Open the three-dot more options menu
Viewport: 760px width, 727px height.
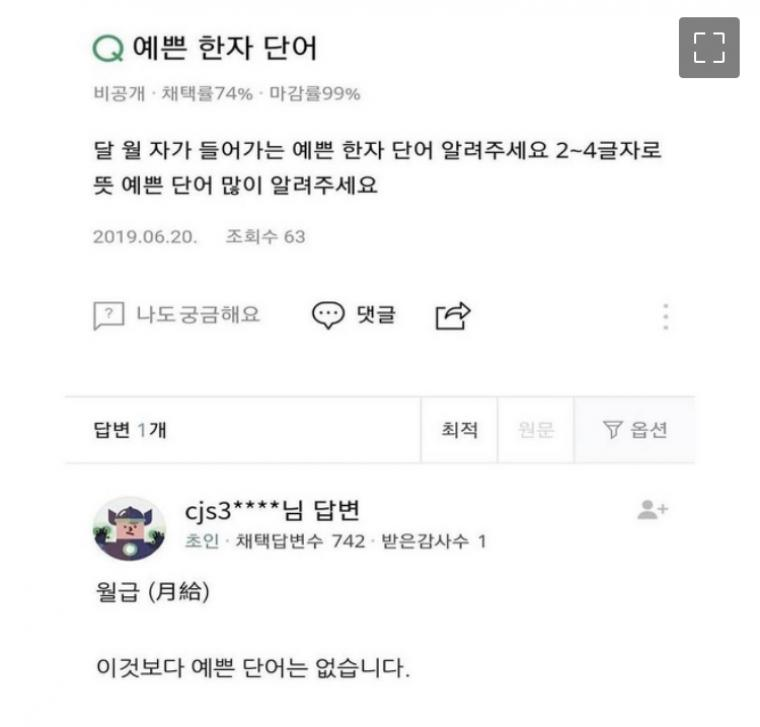tap(666, 317)
